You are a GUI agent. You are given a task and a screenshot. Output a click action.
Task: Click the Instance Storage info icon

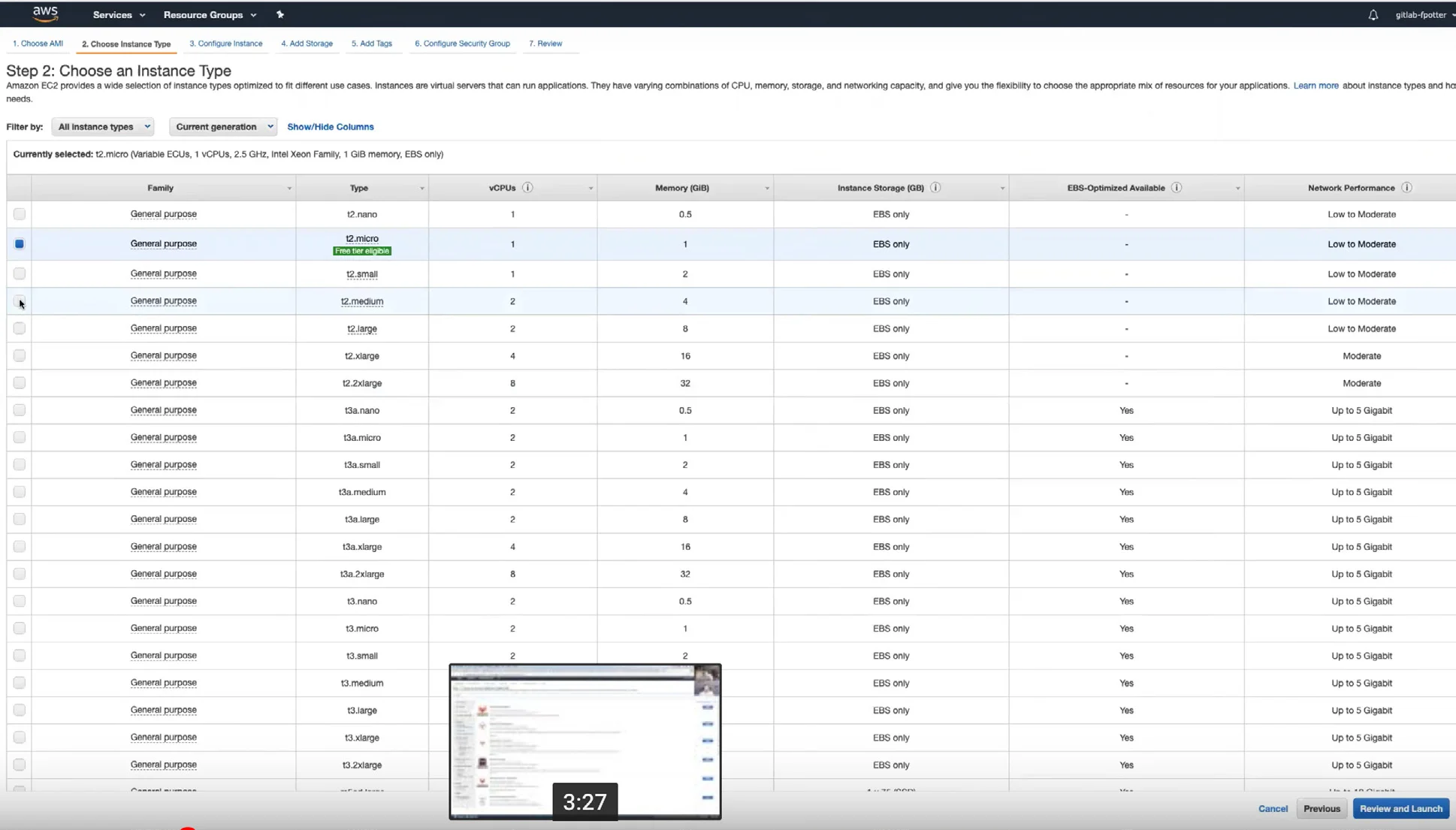[x=935, y=188]
